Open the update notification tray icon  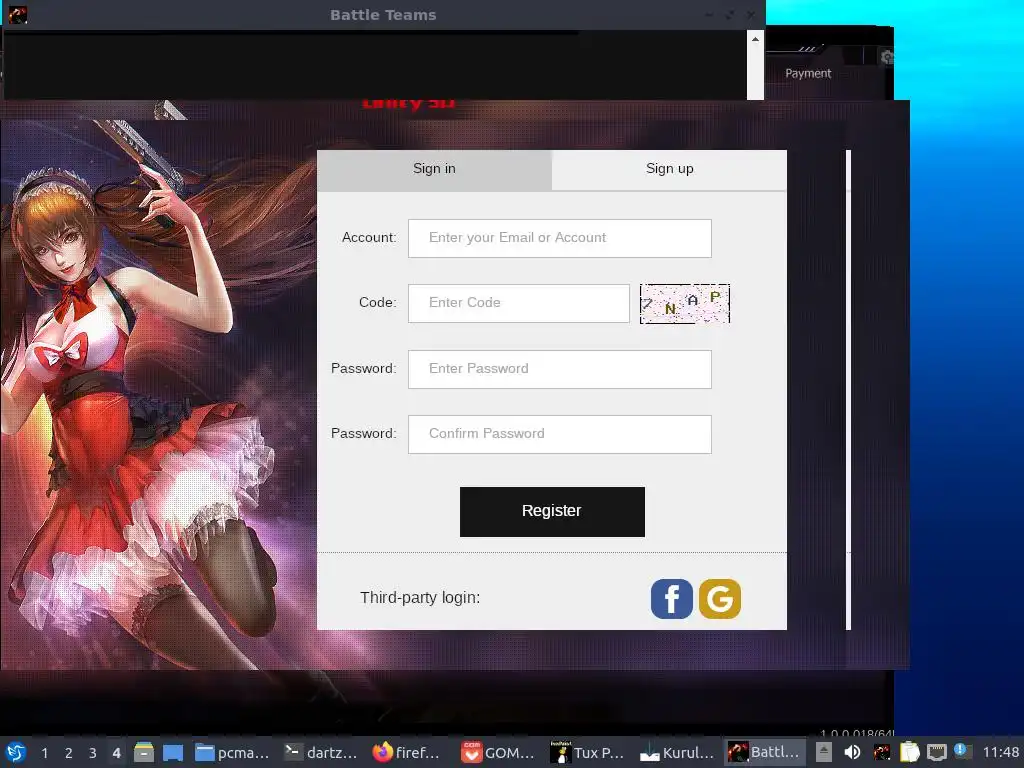click(962, 751)
